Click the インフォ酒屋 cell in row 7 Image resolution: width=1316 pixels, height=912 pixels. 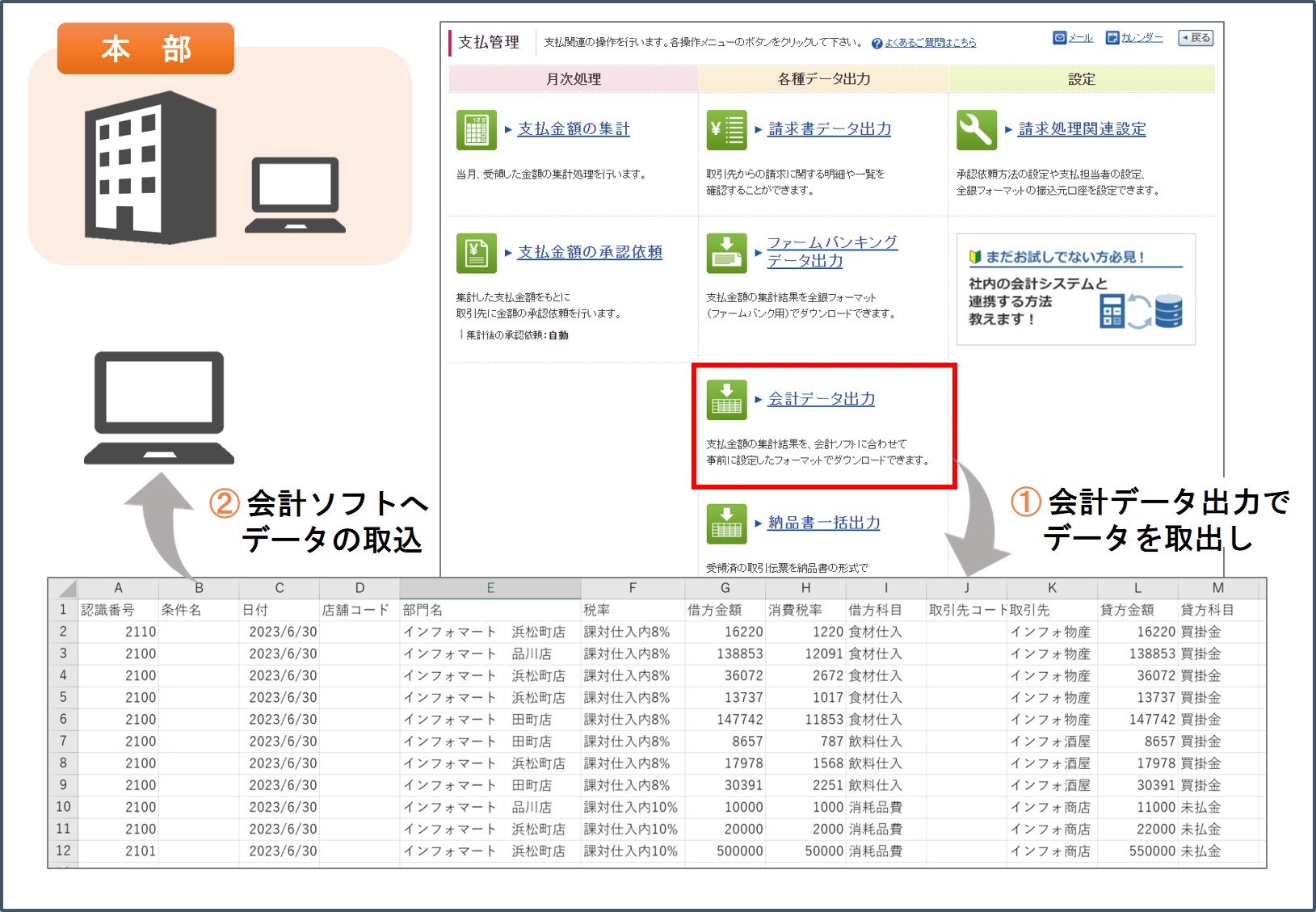point(1052,741)
